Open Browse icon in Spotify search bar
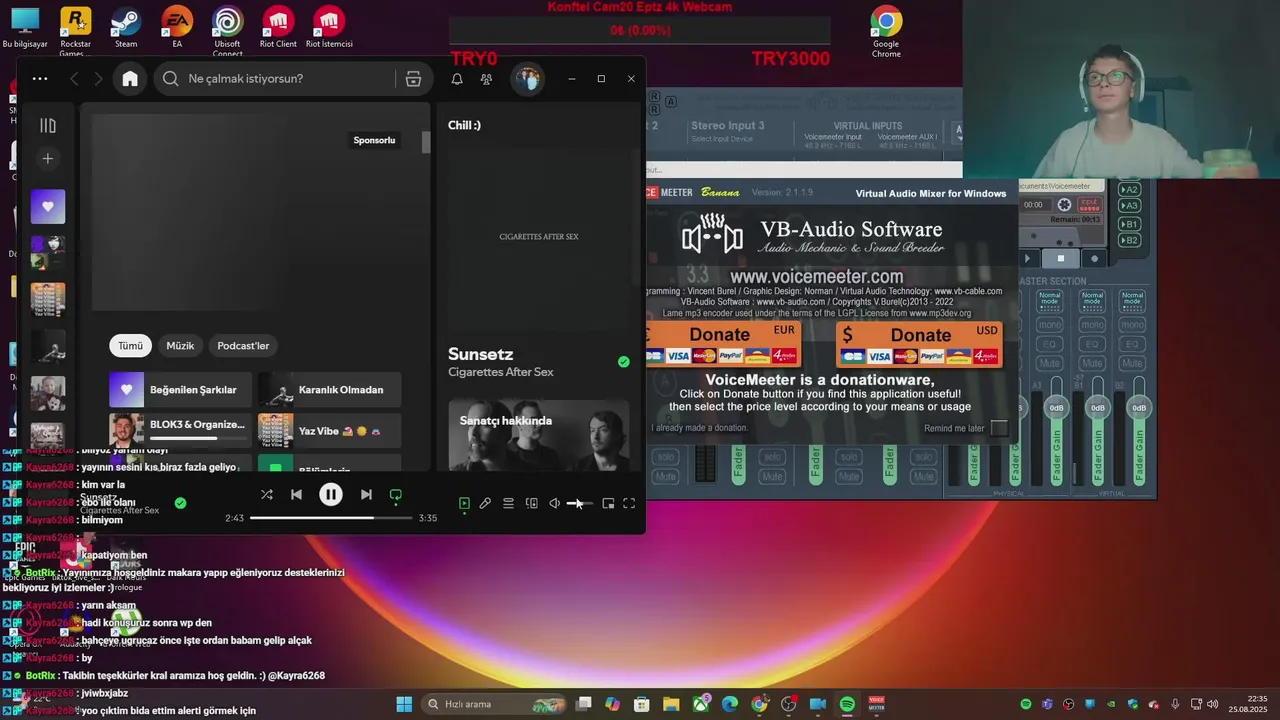Viewport: 1280px width, 720px height. click(413, 79)
